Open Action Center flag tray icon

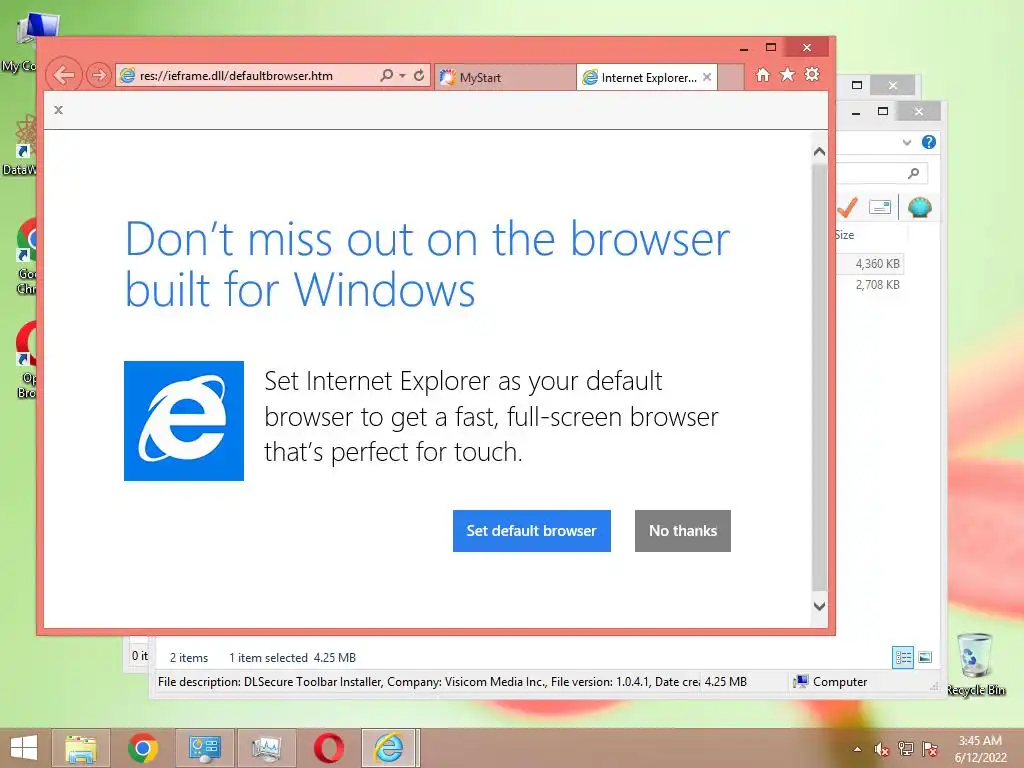pyautogui.click(x=929, y=749)
